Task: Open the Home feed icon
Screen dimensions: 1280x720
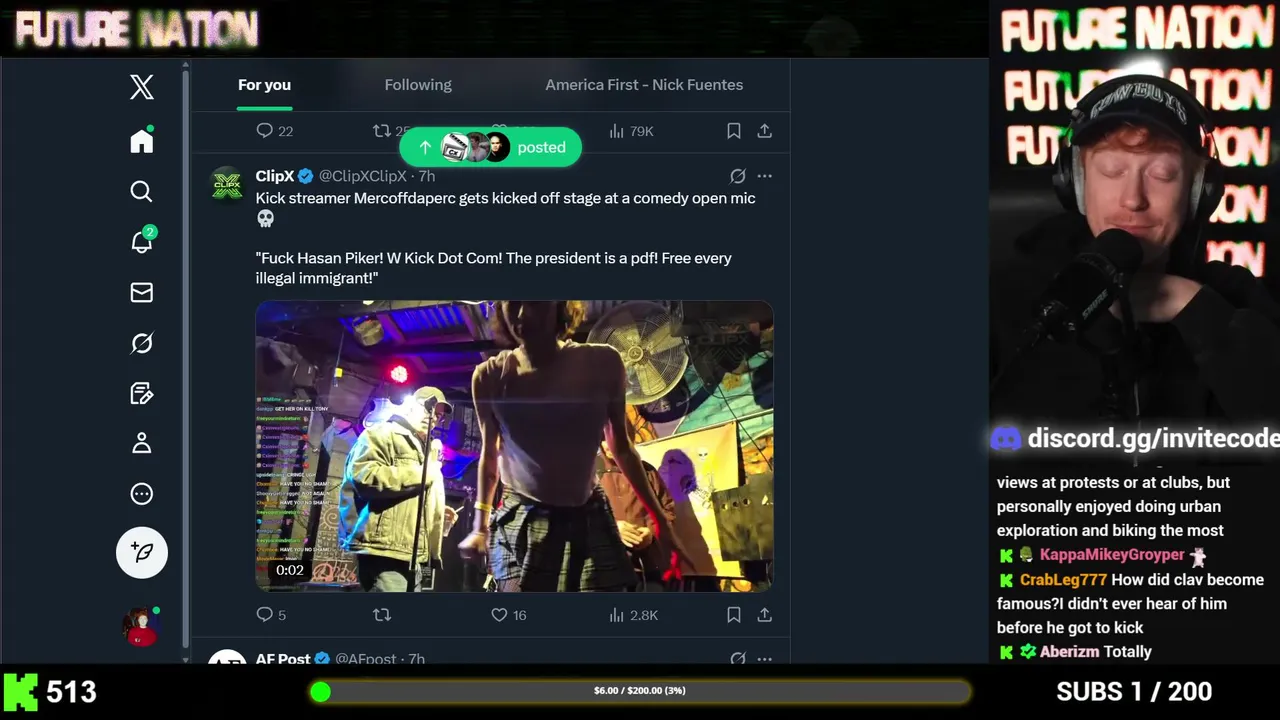Action: [142, 141]
